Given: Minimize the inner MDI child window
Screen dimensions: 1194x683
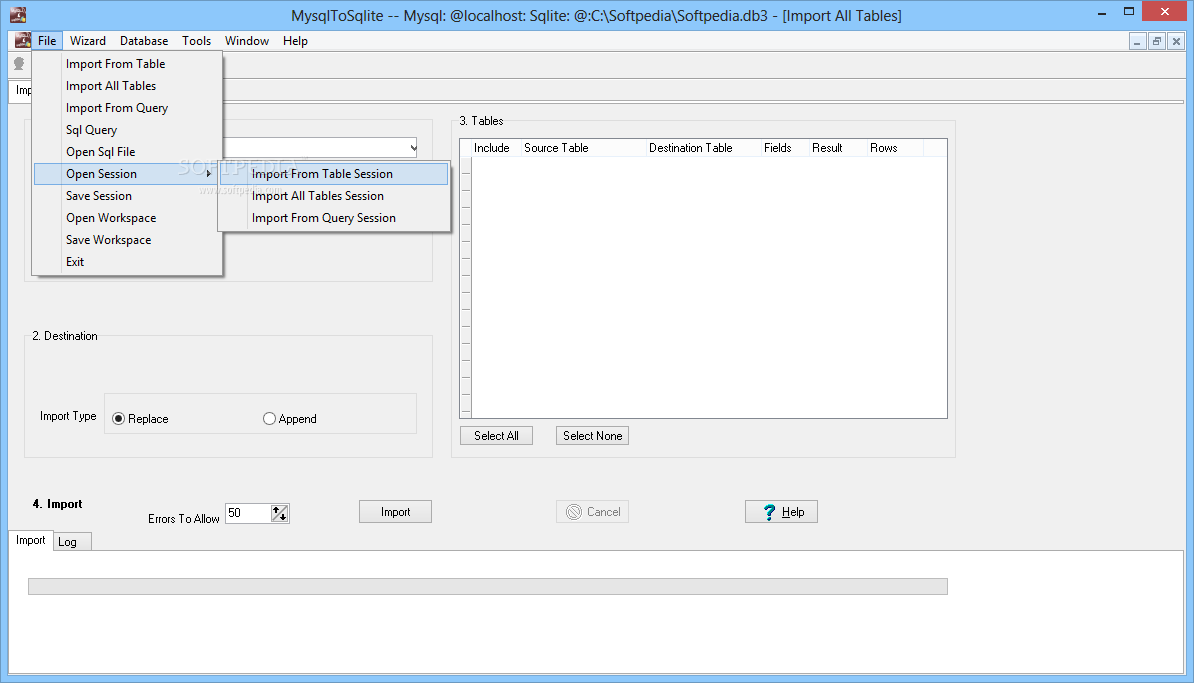Looking at the screenshot, I should coord(1137,41).
